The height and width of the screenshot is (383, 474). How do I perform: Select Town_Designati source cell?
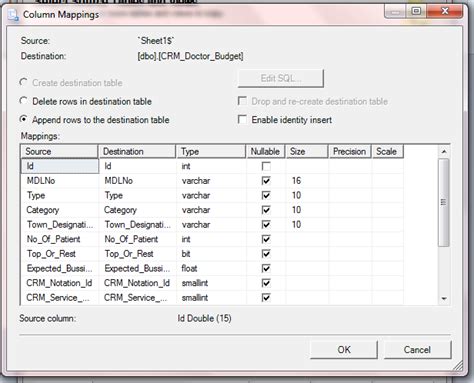click(x=60, y=225)
